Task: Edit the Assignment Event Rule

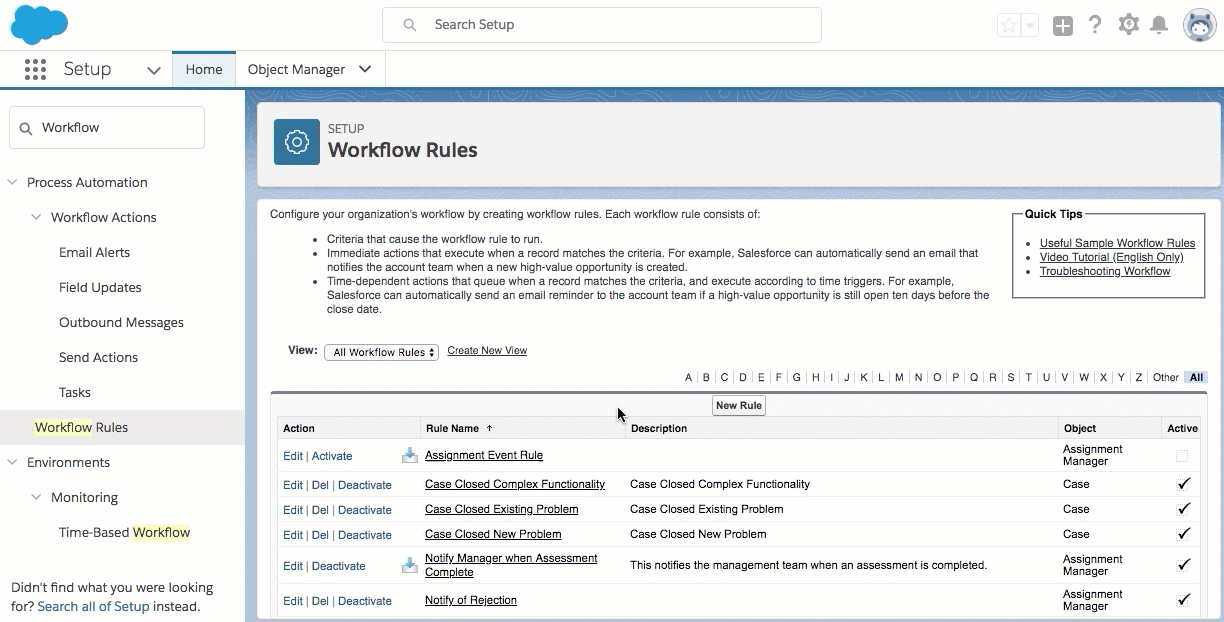Action: coord(292,456)
